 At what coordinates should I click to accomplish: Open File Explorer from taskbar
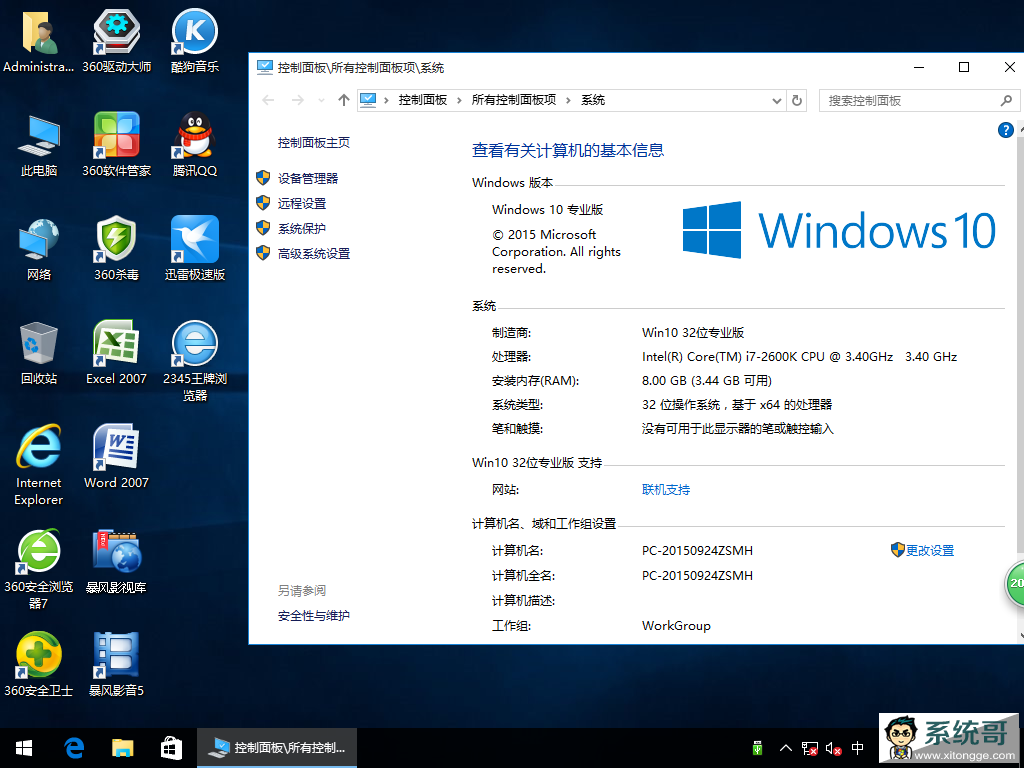coord(122,748)
